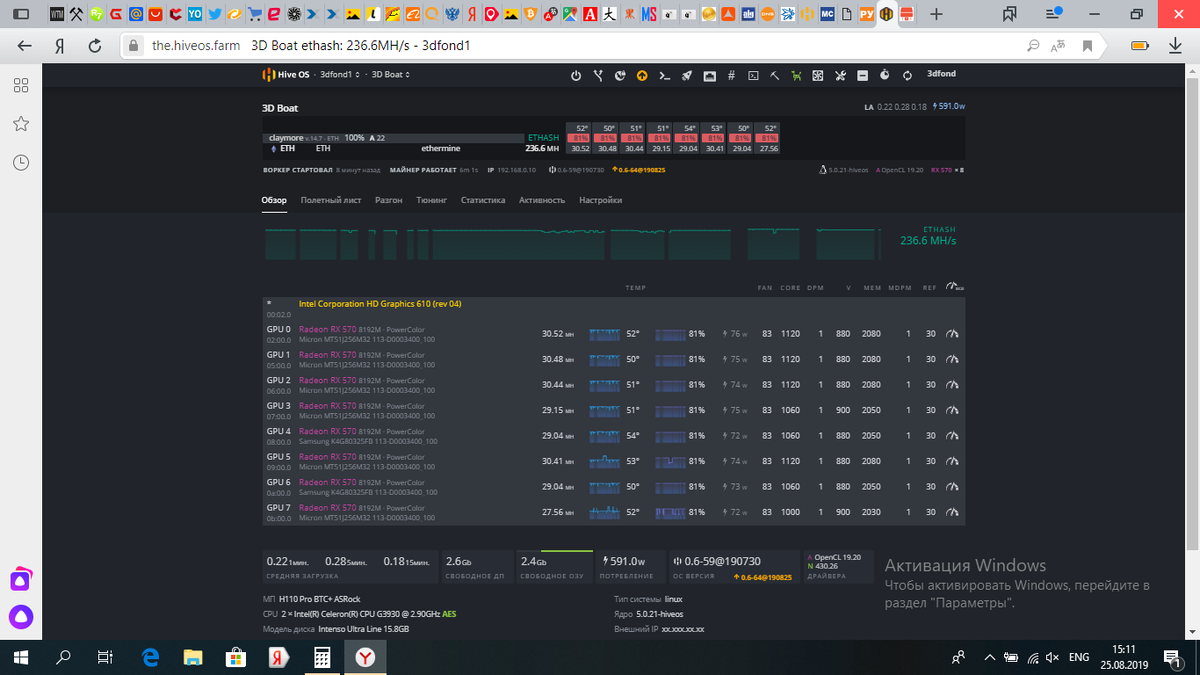Viewport: 1200px width, 675px height.
Task: Click the hashrate history graph
Action: [575, 245]
